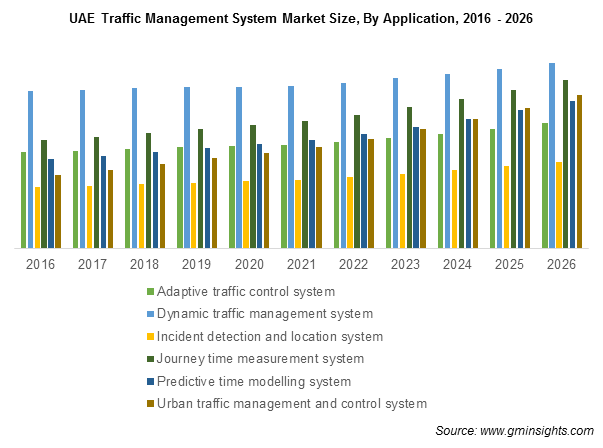The image size is (603, 448).
Task: Select the yellow Incident detection bar for 2024
Action: click(x=454, y=208)
